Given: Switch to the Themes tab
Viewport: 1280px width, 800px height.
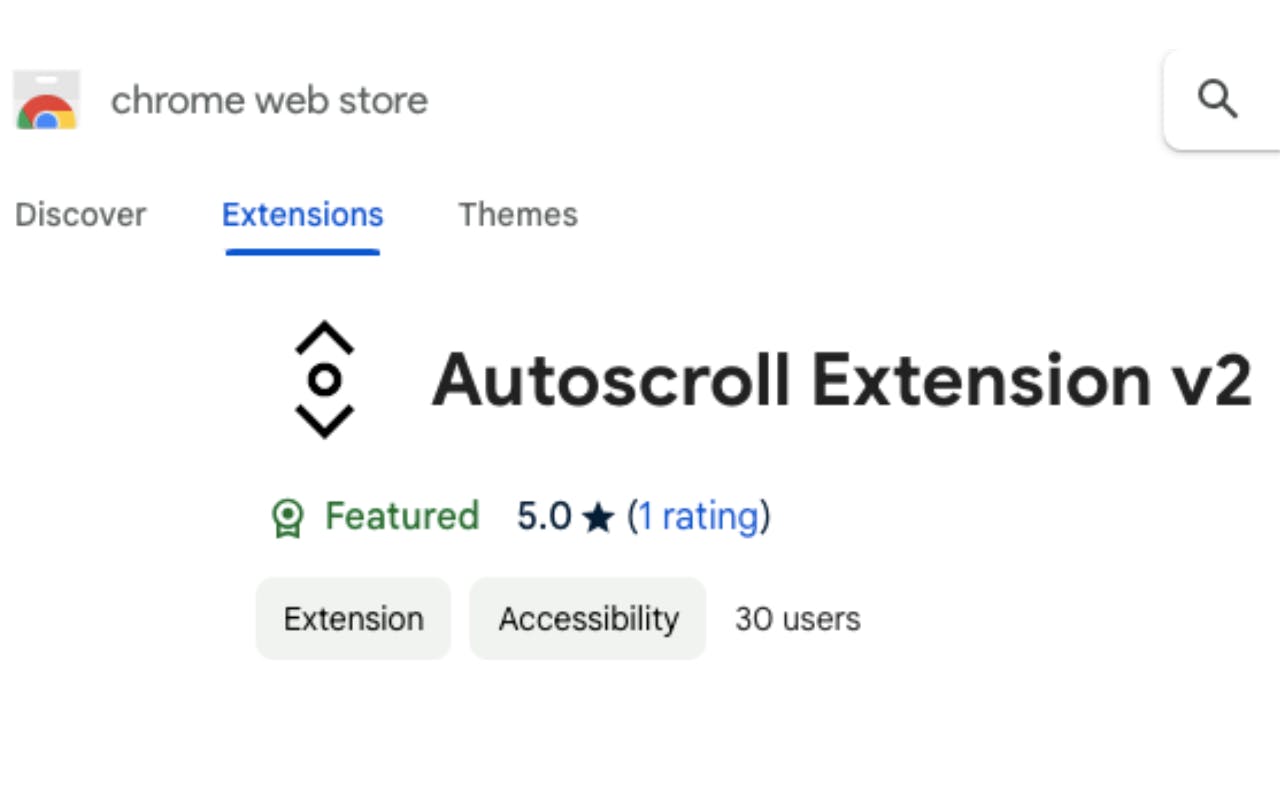Looking at the screenshot, I should 518,215.
